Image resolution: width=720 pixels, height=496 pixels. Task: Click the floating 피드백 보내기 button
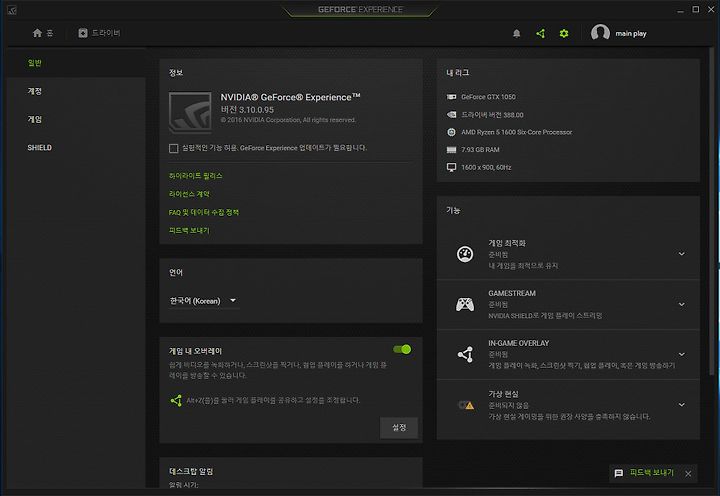pos(651,473)
